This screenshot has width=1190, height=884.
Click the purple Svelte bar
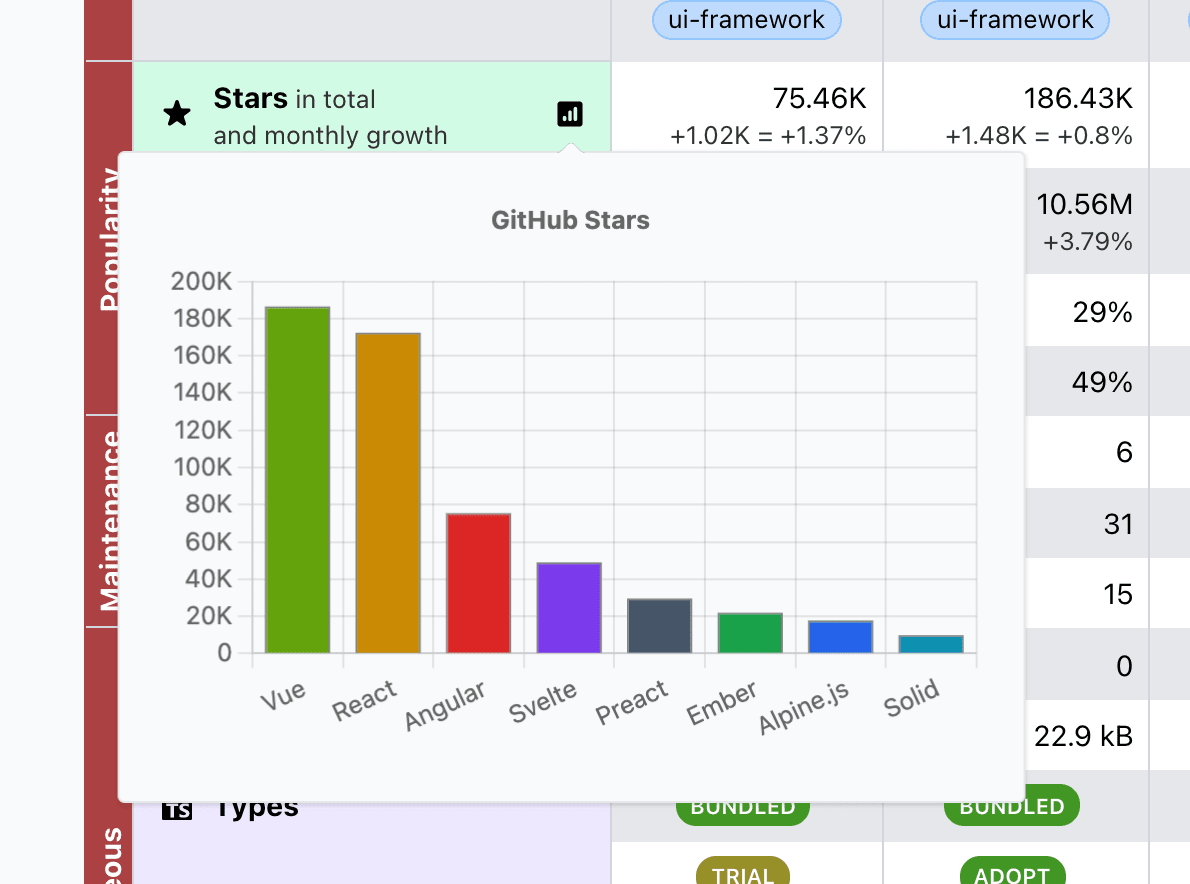[x=569, y=608]
